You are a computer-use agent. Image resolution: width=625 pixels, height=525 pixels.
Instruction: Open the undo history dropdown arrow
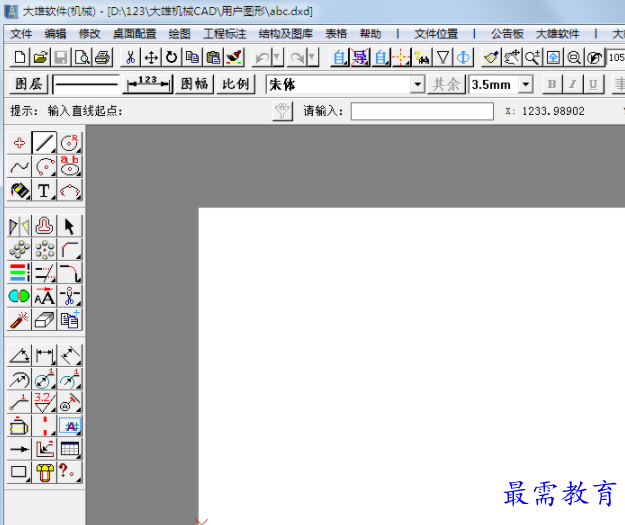pyautogui.click(x=278, y=58)
